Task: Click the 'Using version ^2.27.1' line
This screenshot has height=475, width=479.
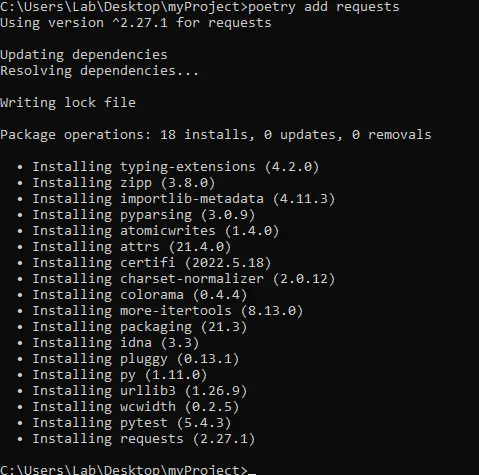Action: pos(136,23)
